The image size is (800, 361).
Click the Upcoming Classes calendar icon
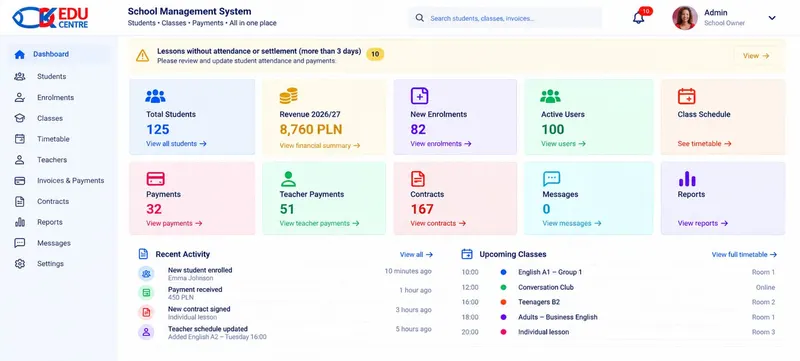(x=466, y=254)
